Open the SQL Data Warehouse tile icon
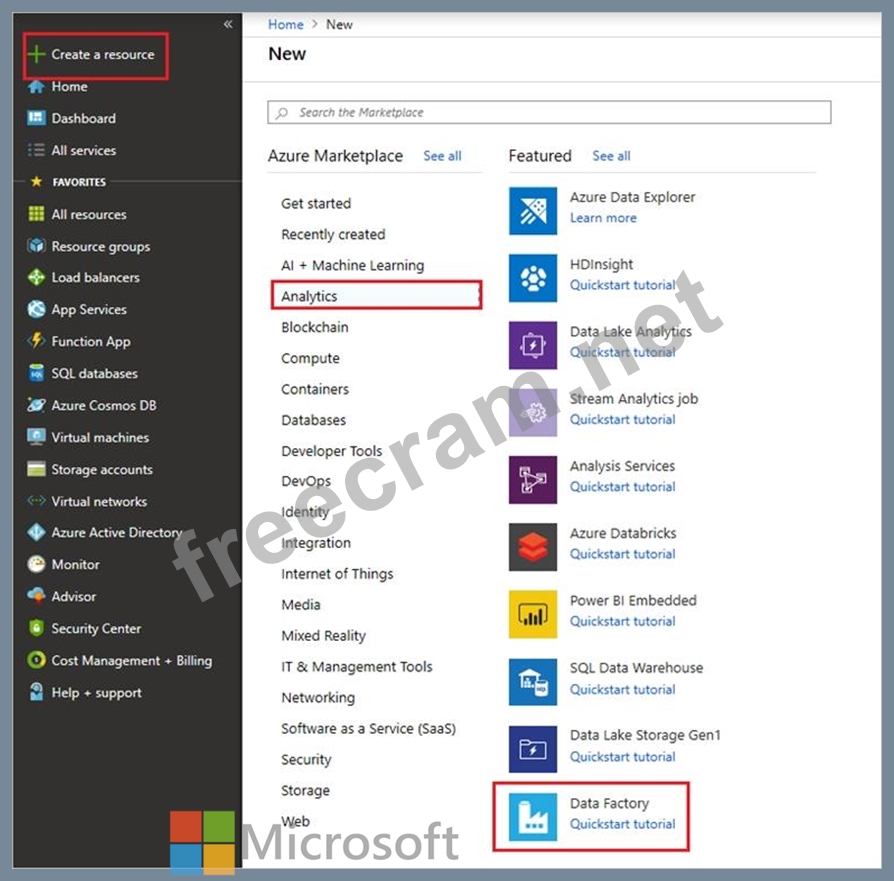The image size is (894, 881). pyautogui.click(x=533, y=681)
